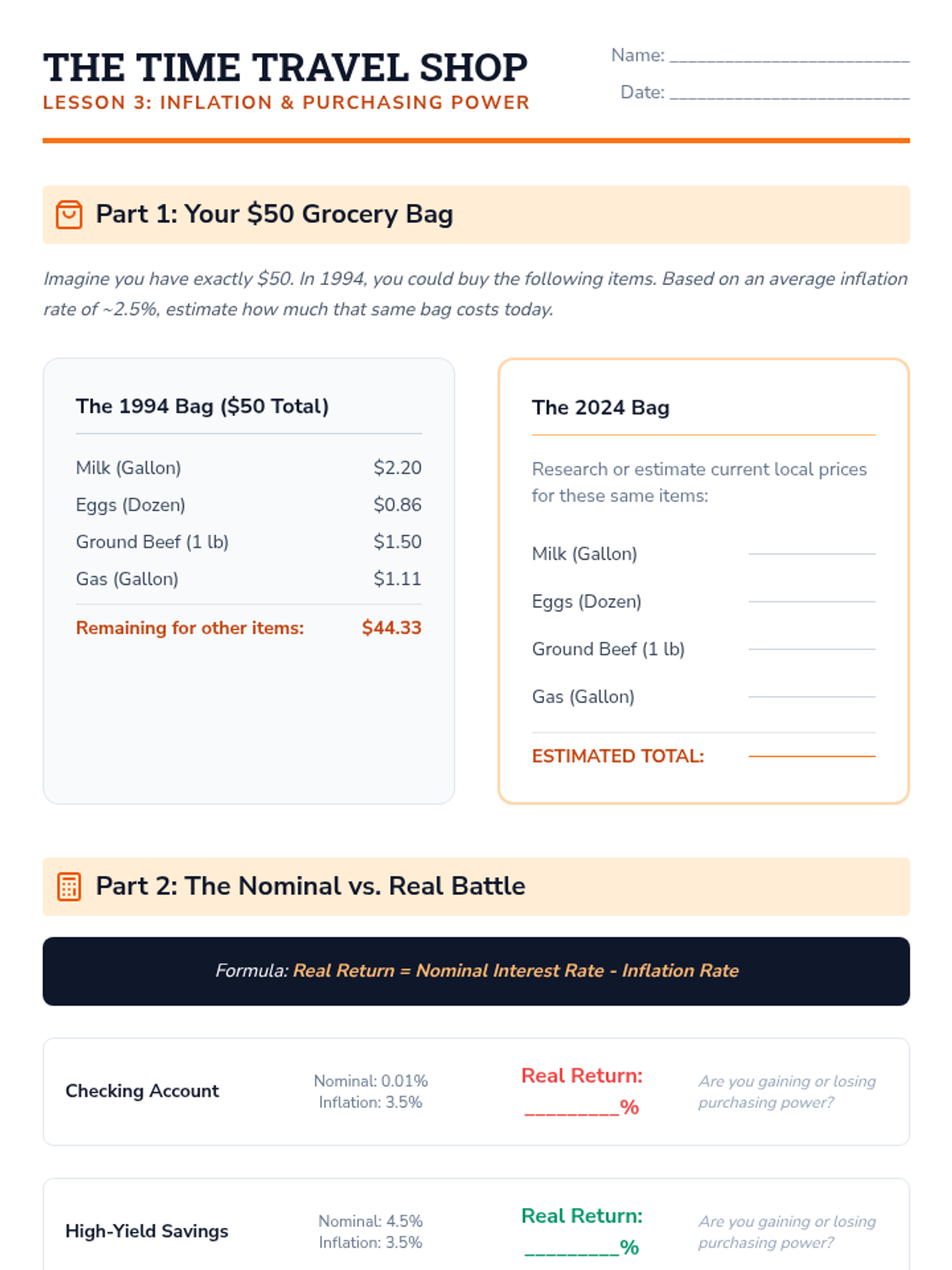The image size is (952, 1270).
Task: Click the 1994 Milk price $2.20
Action: click(397, 468)
